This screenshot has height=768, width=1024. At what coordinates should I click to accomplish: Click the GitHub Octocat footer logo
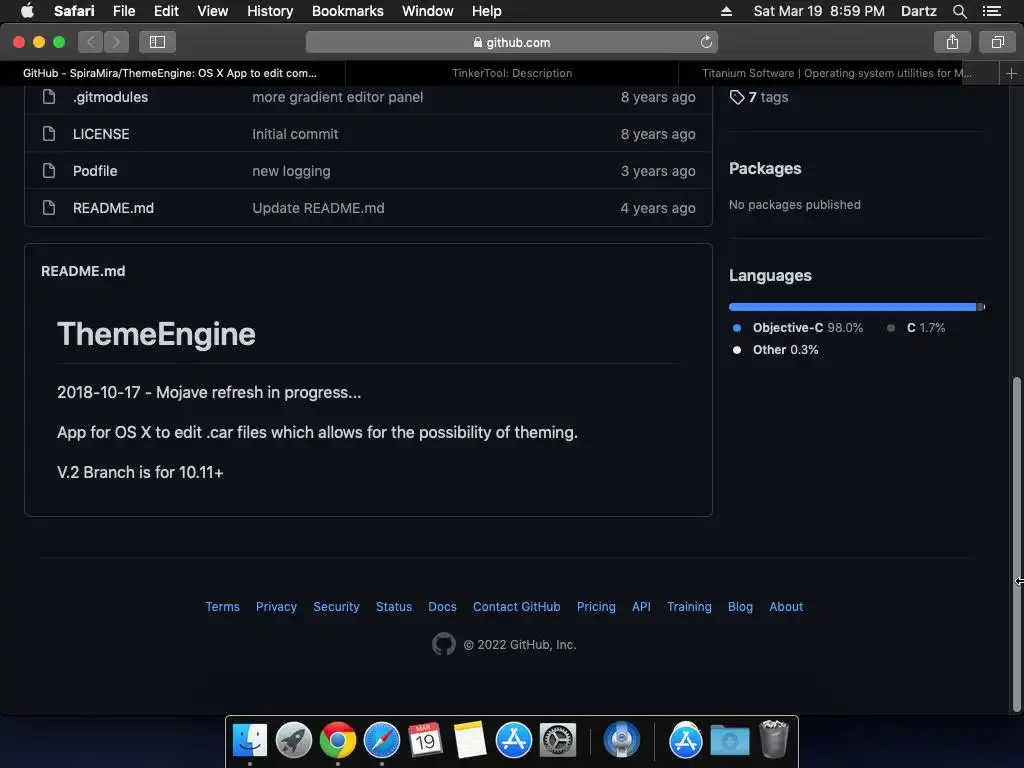point(444,644)
